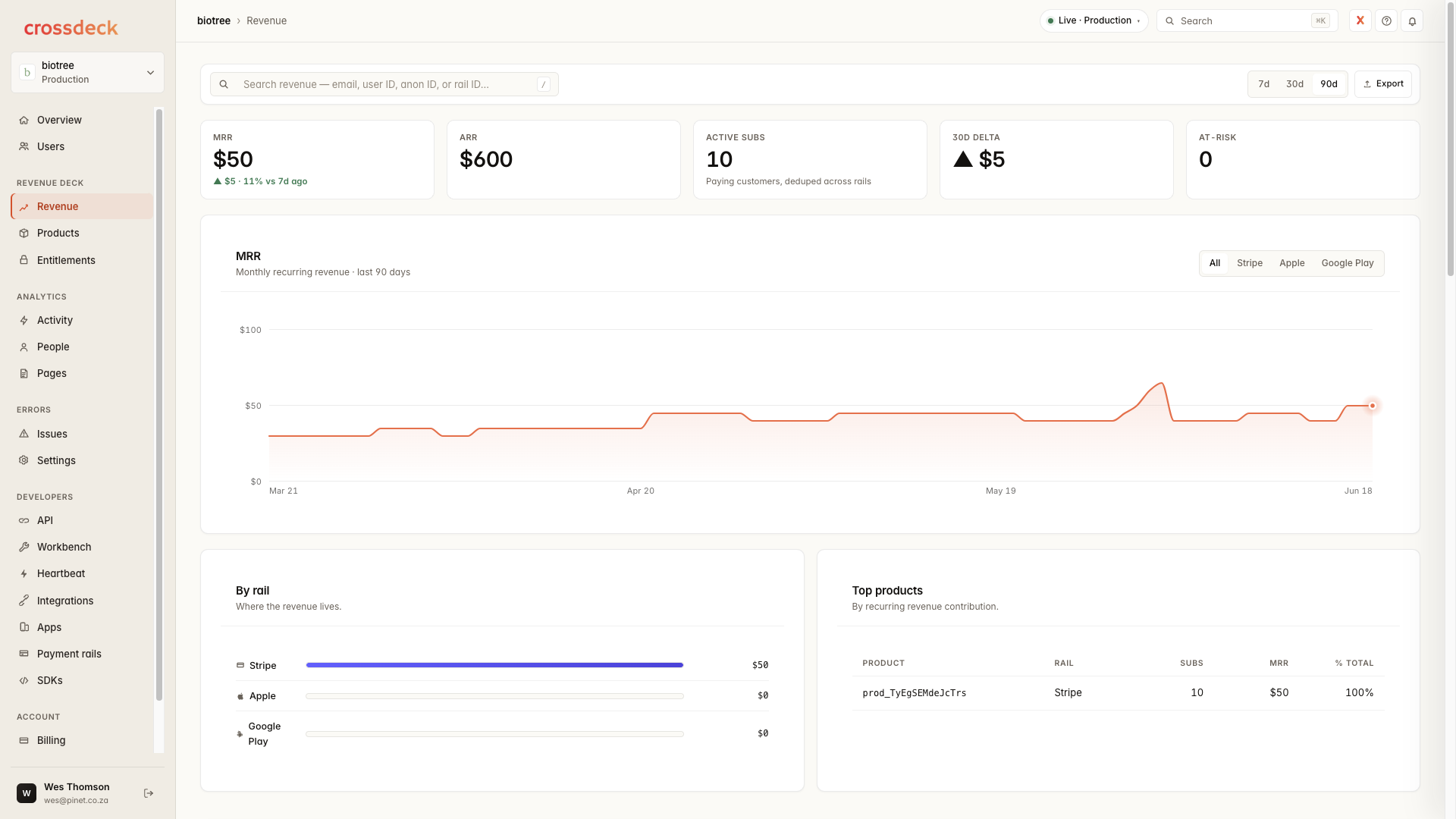Open Products in the sidebar
The image size is (1456, 819).
82,234
